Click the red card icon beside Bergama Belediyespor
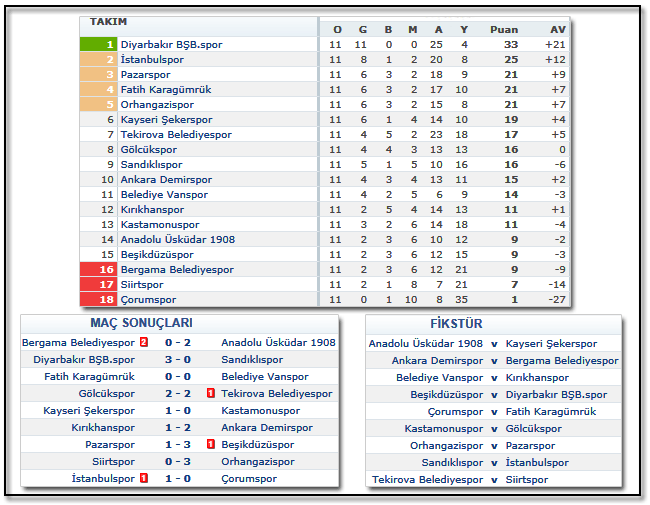 (144, 342)
